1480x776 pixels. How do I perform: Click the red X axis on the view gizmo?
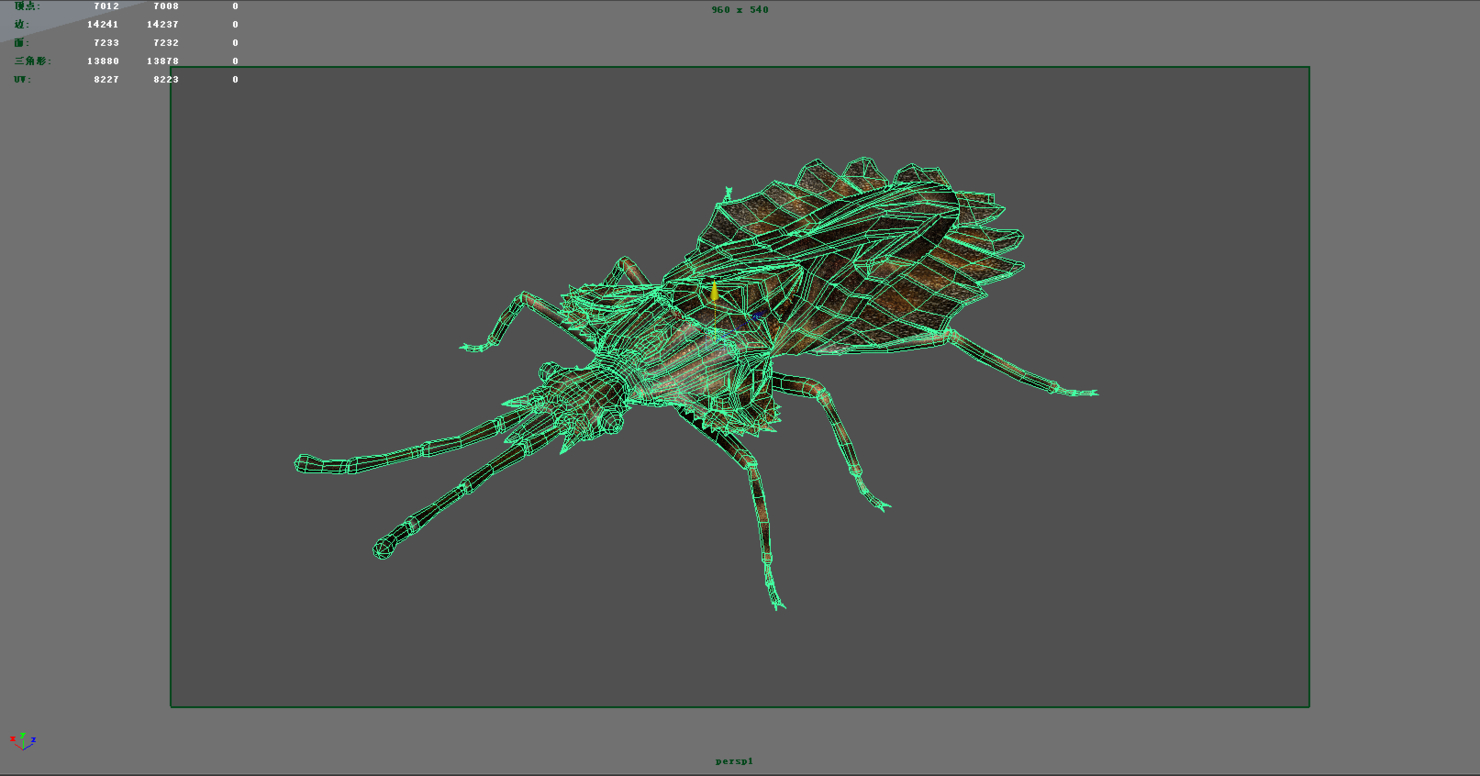click(13, 739)
